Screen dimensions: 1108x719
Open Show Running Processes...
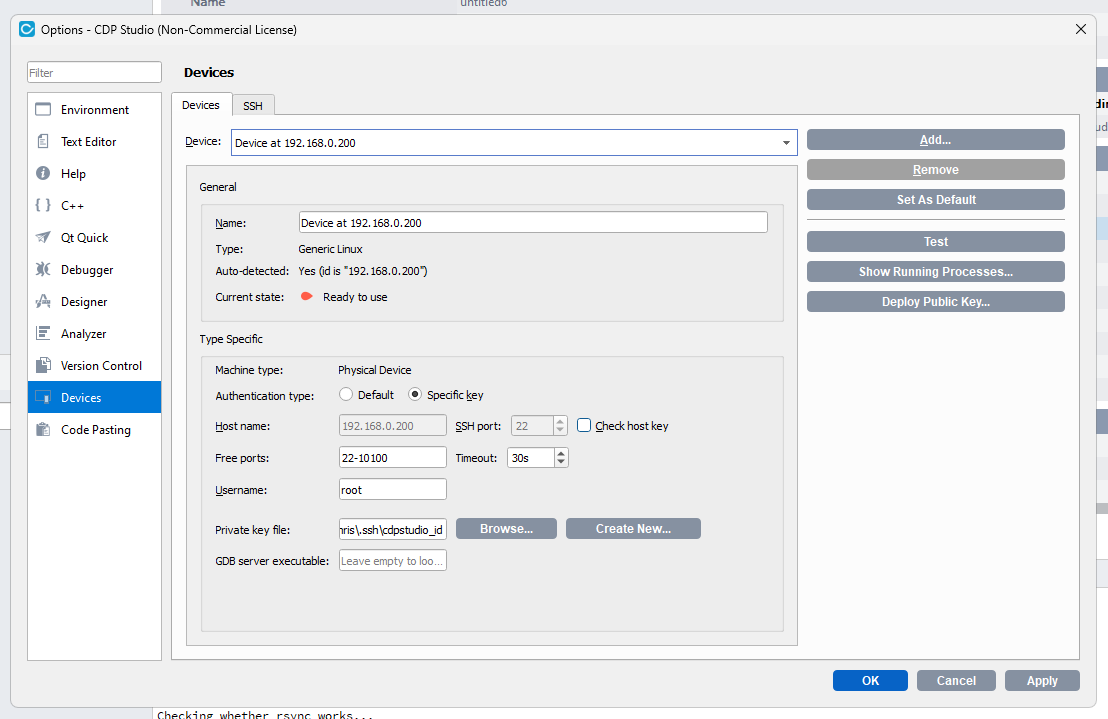pyautogui.click(x=936, y=272)
